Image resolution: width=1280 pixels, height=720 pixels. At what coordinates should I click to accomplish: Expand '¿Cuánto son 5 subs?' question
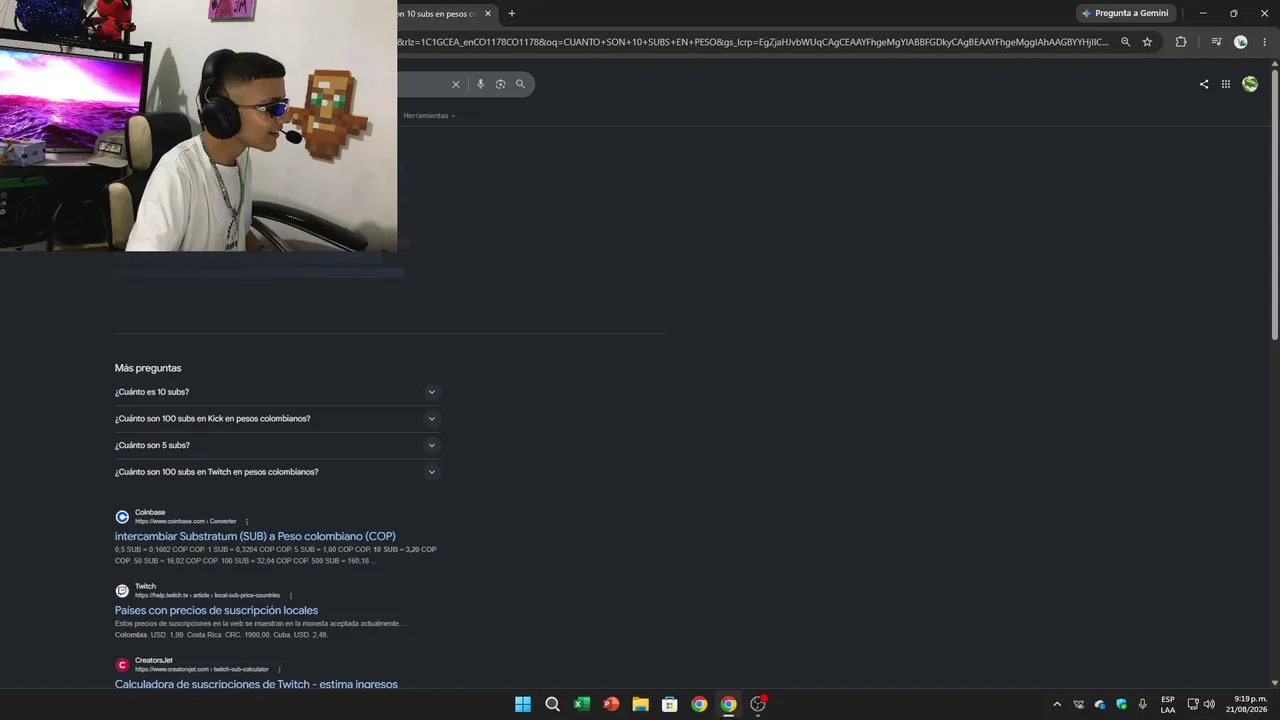(277, 445)
